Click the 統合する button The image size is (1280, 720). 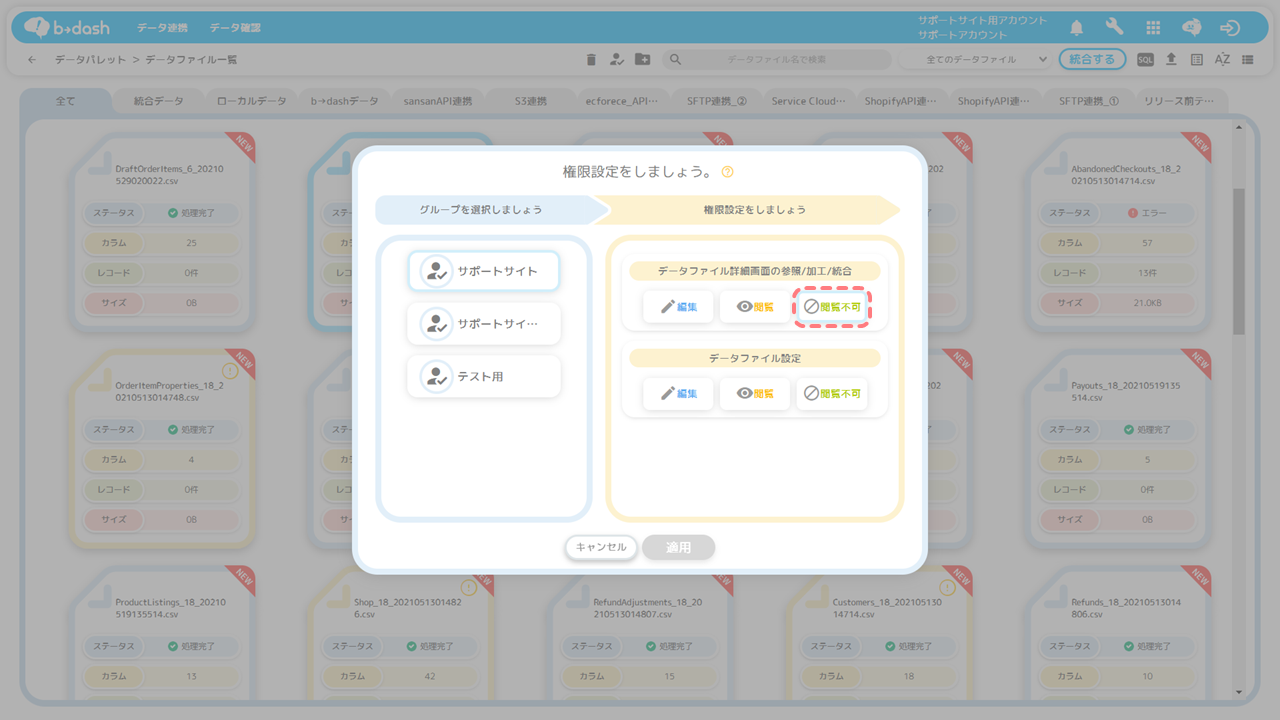point(1092,60)
